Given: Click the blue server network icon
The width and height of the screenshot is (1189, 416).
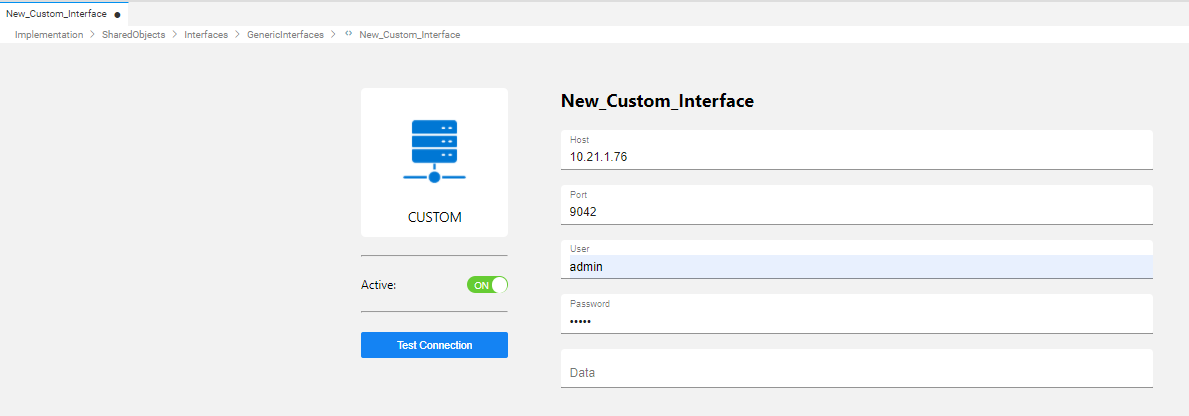Looking at the screenshot, I should click(434, 151).
